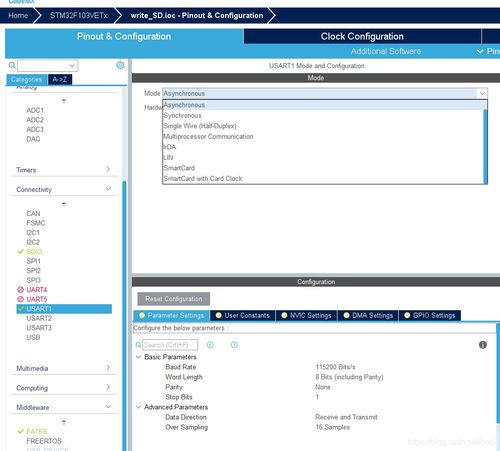This screenshot has width=500, height=451.
Task: Choose Synchronous from the mode list
Action: pos(183,115)
